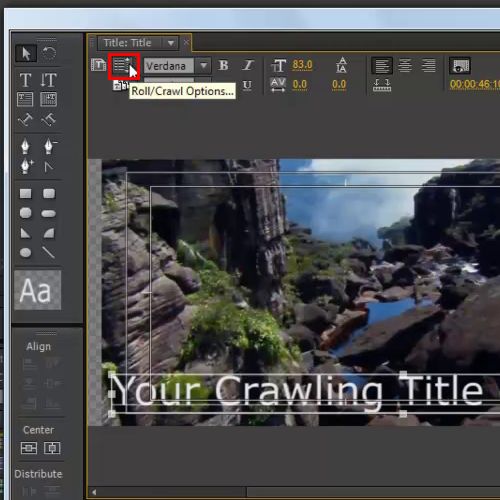Expand the Title panel dropdown arrow
This screenshot has height=500, width=500.
171,43
